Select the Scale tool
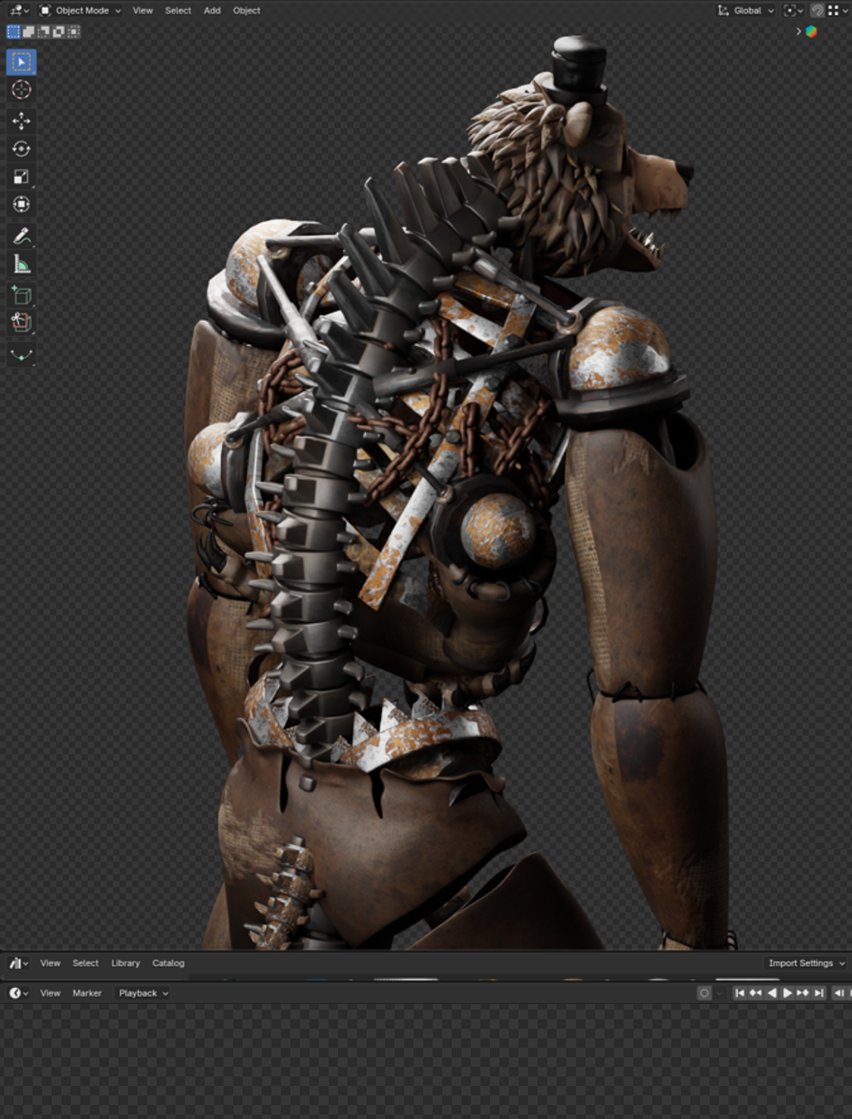The width and height of the screenshot is (852, 1119). coord(21,177)
